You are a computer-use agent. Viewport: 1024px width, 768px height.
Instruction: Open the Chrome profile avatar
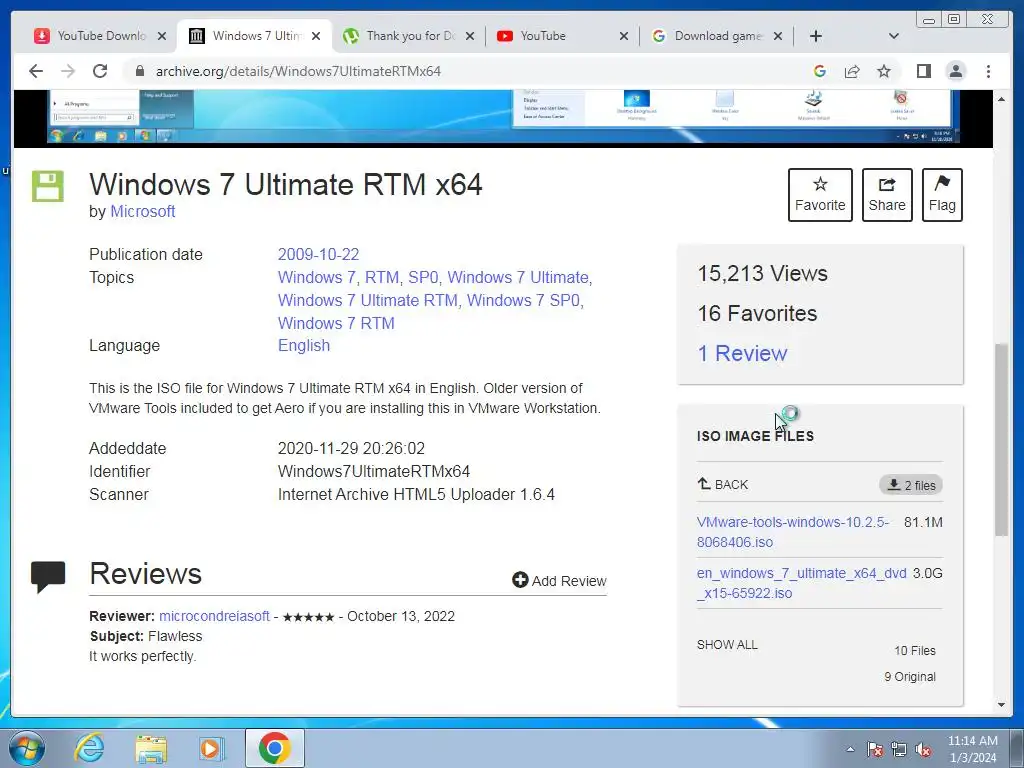pos(956,71)
